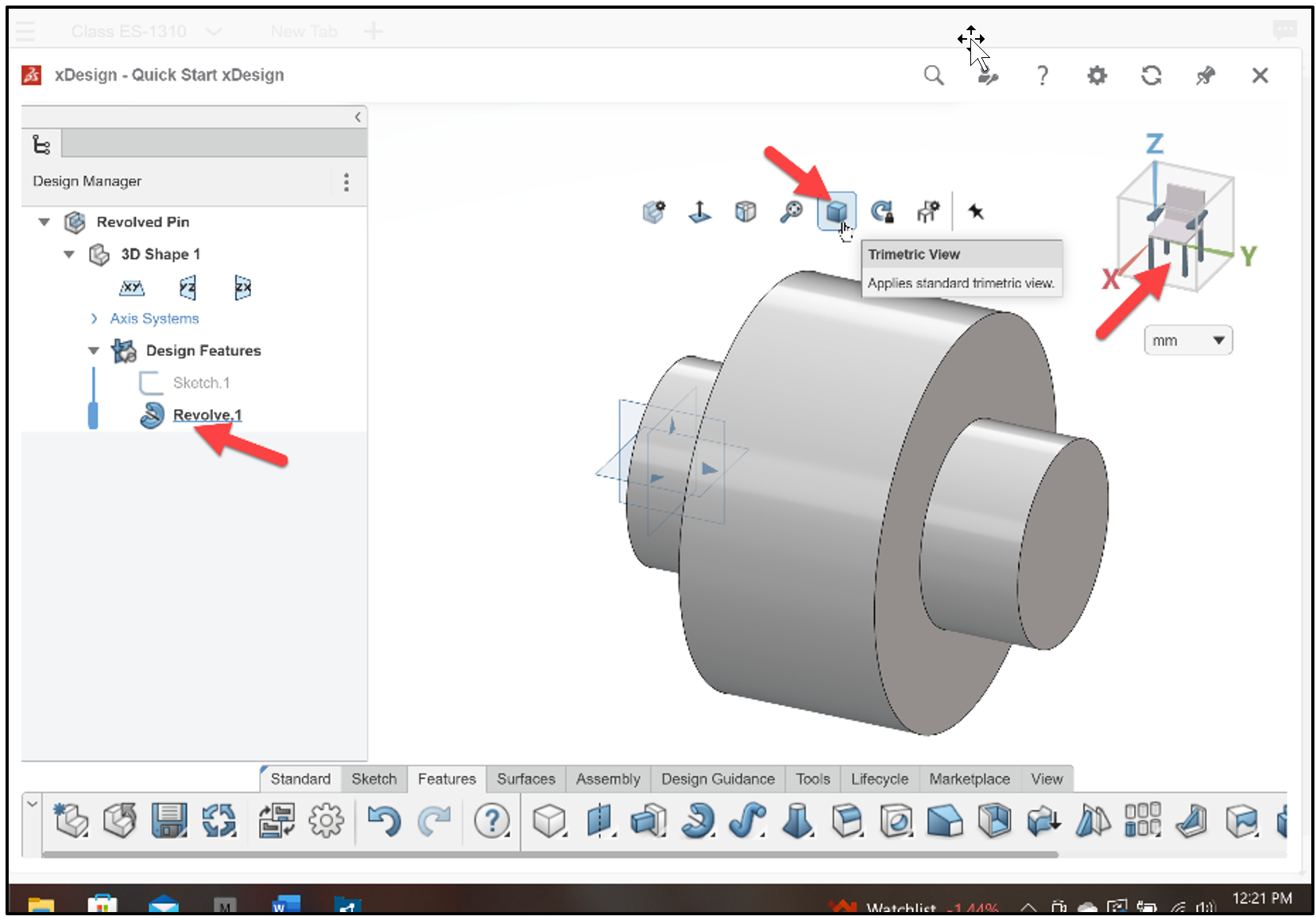Collapse the Revolved Pin tree node

(x=44, y=222)
